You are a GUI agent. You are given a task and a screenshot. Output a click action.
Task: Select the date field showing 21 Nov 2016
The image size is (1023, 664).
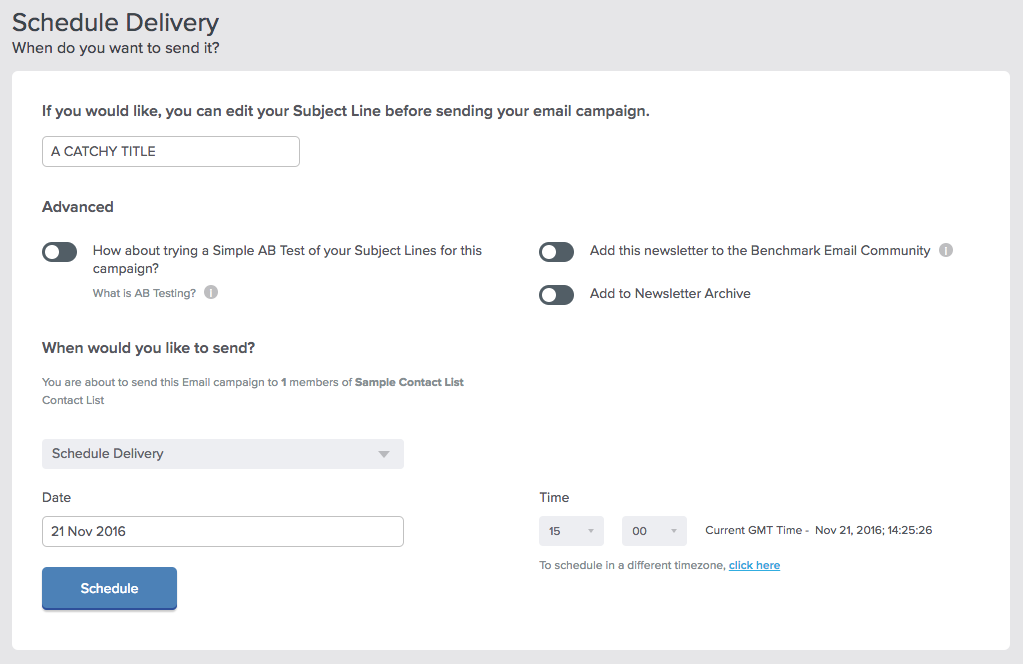point(222,531)
